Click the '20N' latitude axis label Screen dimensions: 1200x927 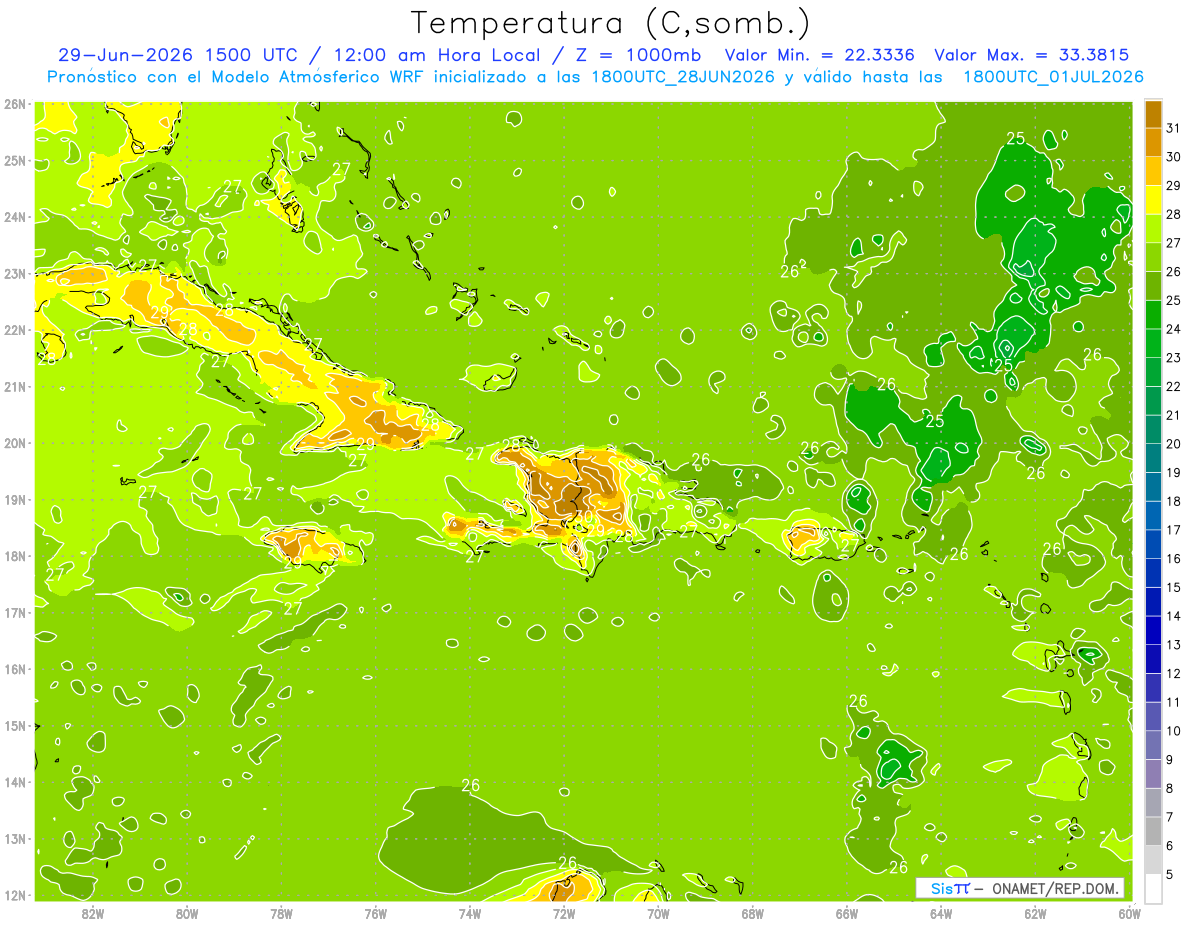pyautogui.click(x=14, y=443)
